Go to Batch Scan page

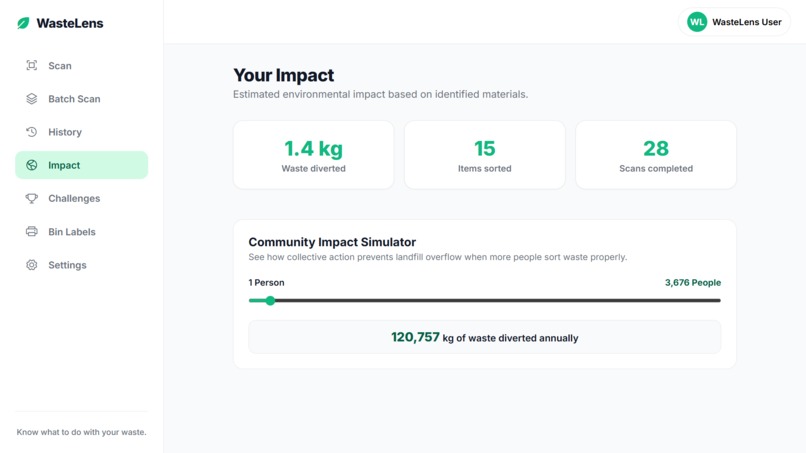(x=81, y=99)
